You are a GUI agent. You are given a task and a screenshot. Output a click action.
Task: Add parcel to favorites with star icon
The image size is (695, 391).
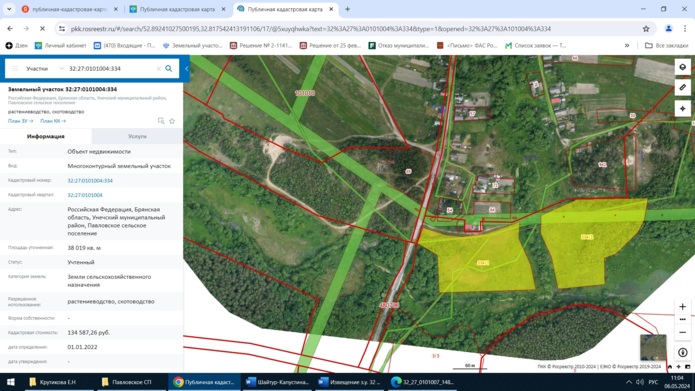coord(172,121)
